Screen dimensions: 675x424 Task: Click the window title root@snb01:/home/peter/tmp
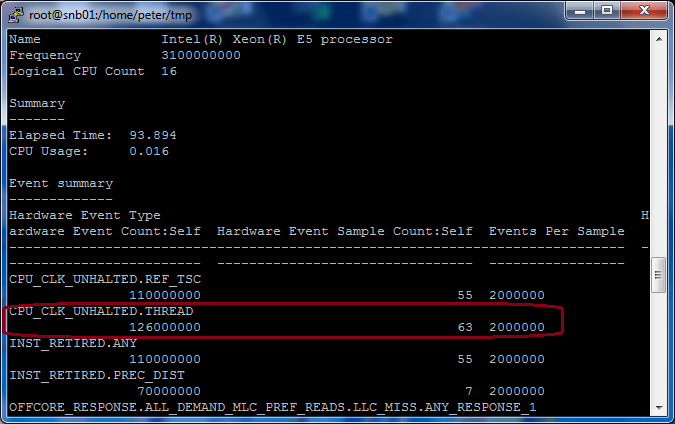click(x=110, y=15)
